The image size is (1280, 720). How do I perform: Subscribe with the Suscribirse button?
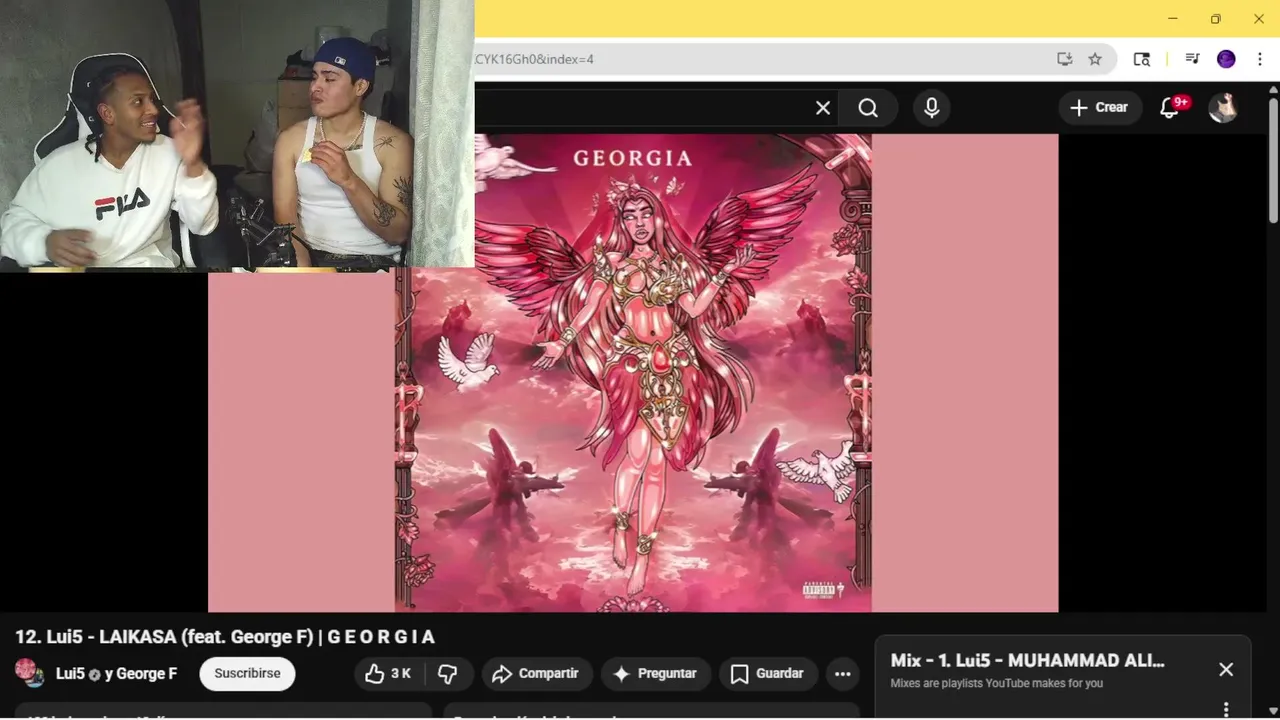[x=247, y=674]
